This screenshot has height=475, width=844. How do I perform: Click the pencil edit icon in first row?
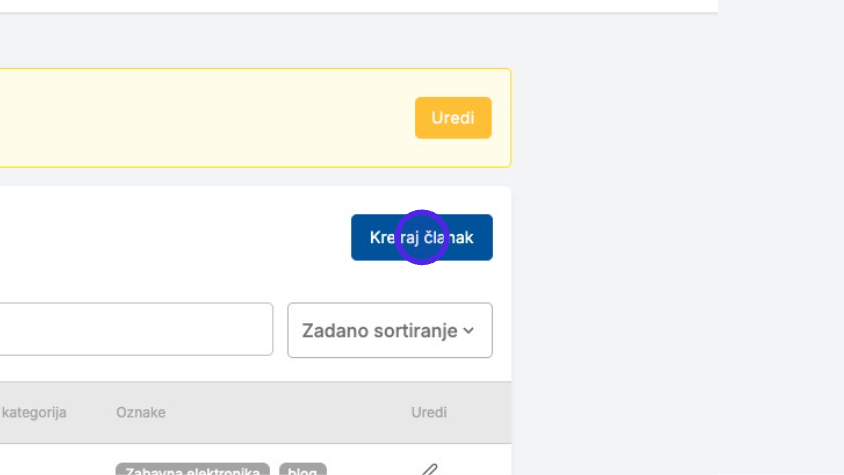click(x=429, y=470)
